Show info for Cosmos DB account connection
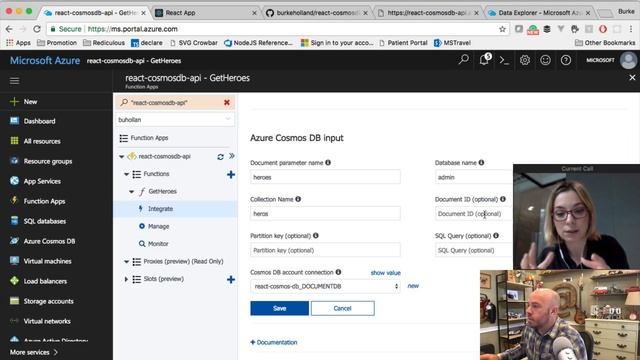The height and width of the screenshot is (360, 640). [338, 272]
